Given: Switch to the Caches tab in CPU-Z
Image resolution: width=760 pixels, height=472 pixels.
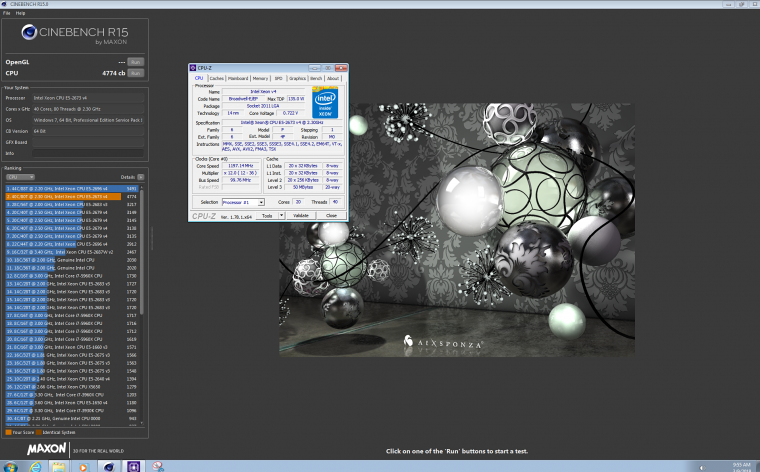Looking at the screenshot, I should pyautogui.click(x=217, y=79).
